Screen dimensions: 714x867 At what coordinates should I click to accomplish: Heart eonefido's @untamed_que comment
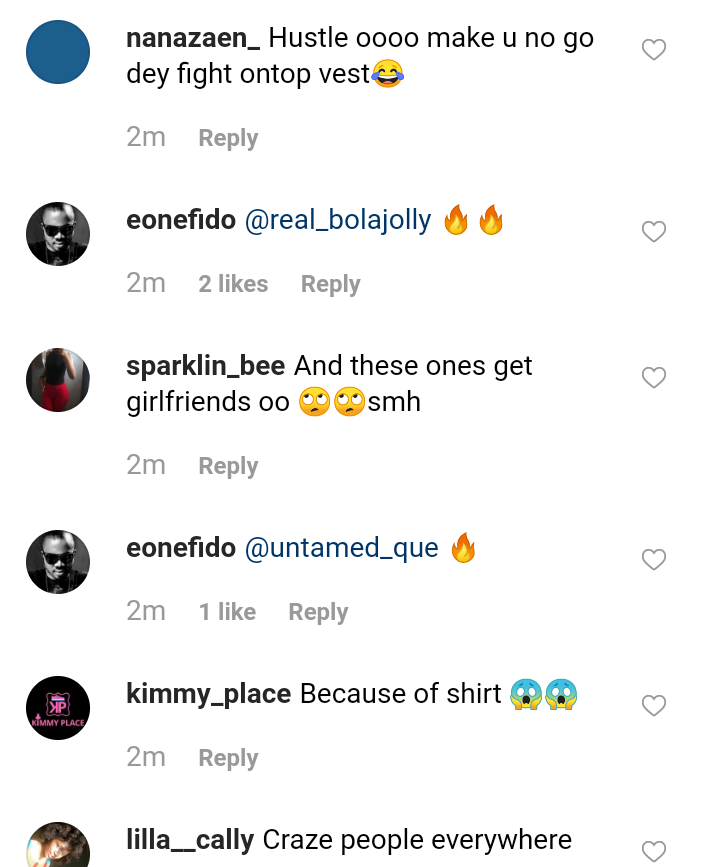point(653,560)
